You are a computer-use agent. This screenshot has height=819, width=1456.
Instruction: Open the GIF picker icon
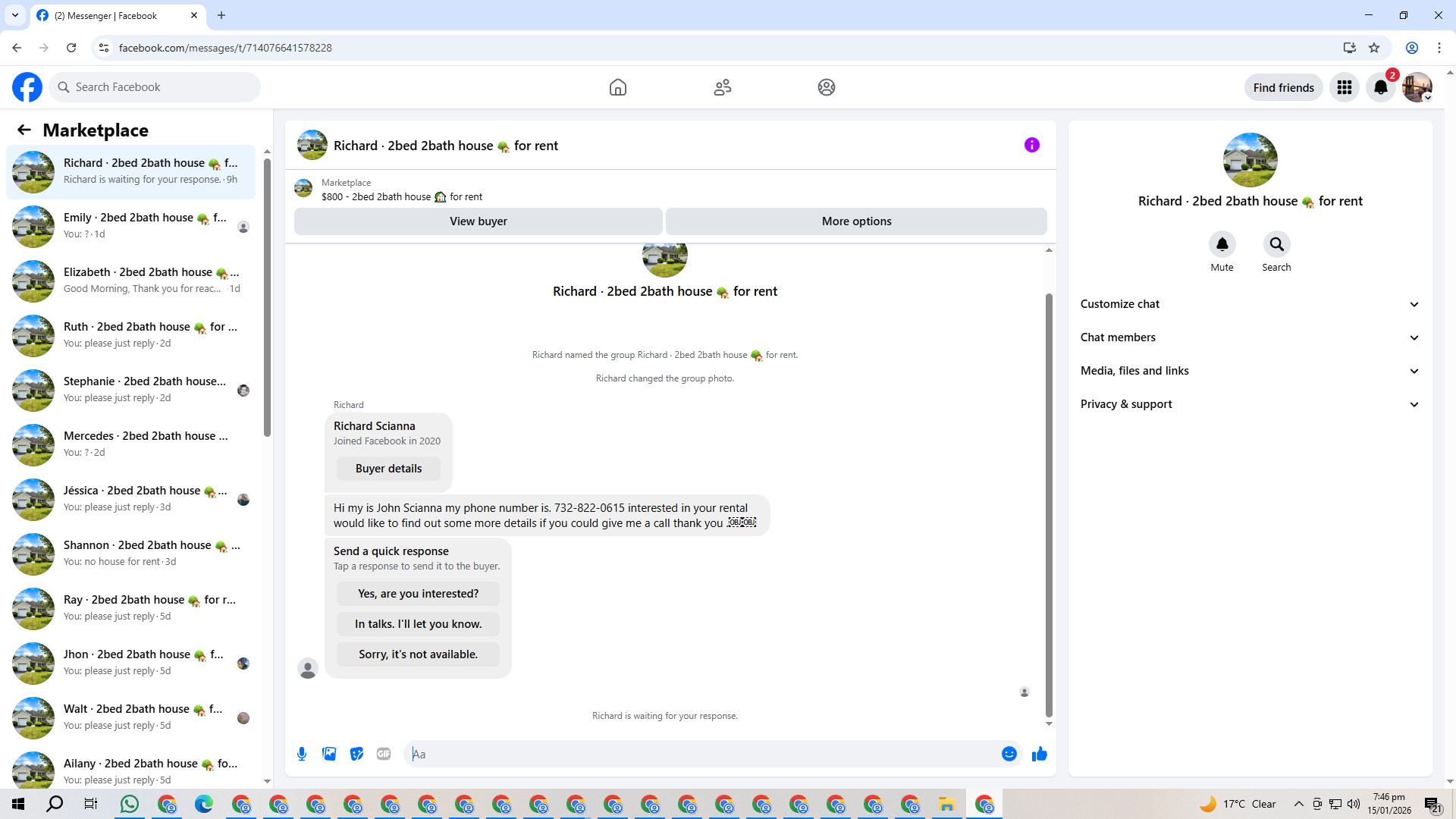point(384,754)
